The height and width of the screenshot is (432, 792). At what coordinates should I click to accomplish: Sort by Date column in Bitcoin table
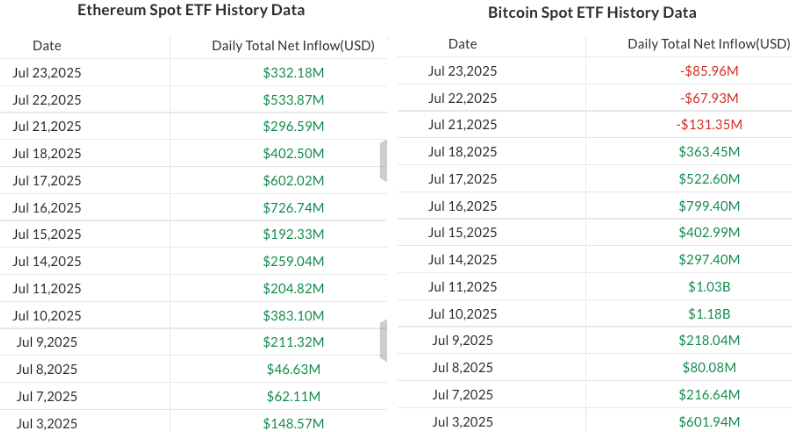tap(463, 43)
